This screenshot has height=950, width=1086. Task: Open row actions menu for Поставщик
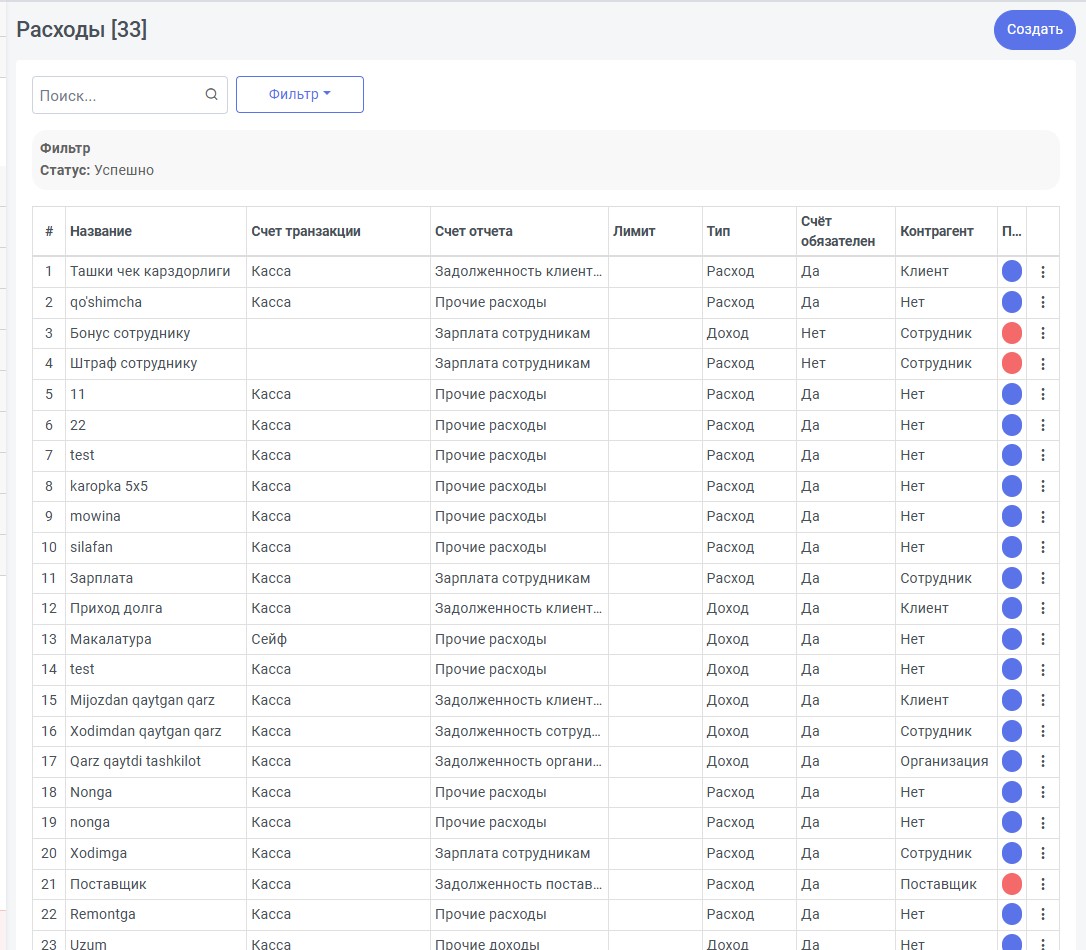tap(1042, 884)
